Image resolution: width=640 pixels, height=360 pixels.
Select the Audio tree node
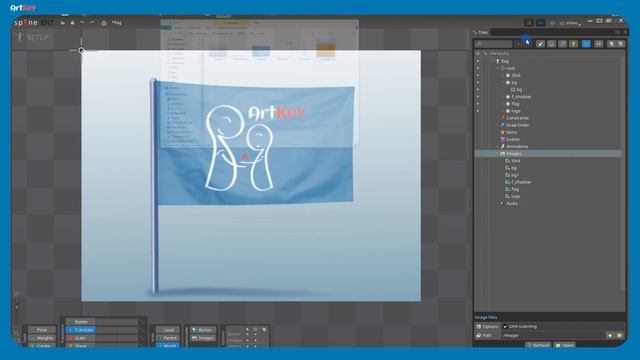click(512, 203)
